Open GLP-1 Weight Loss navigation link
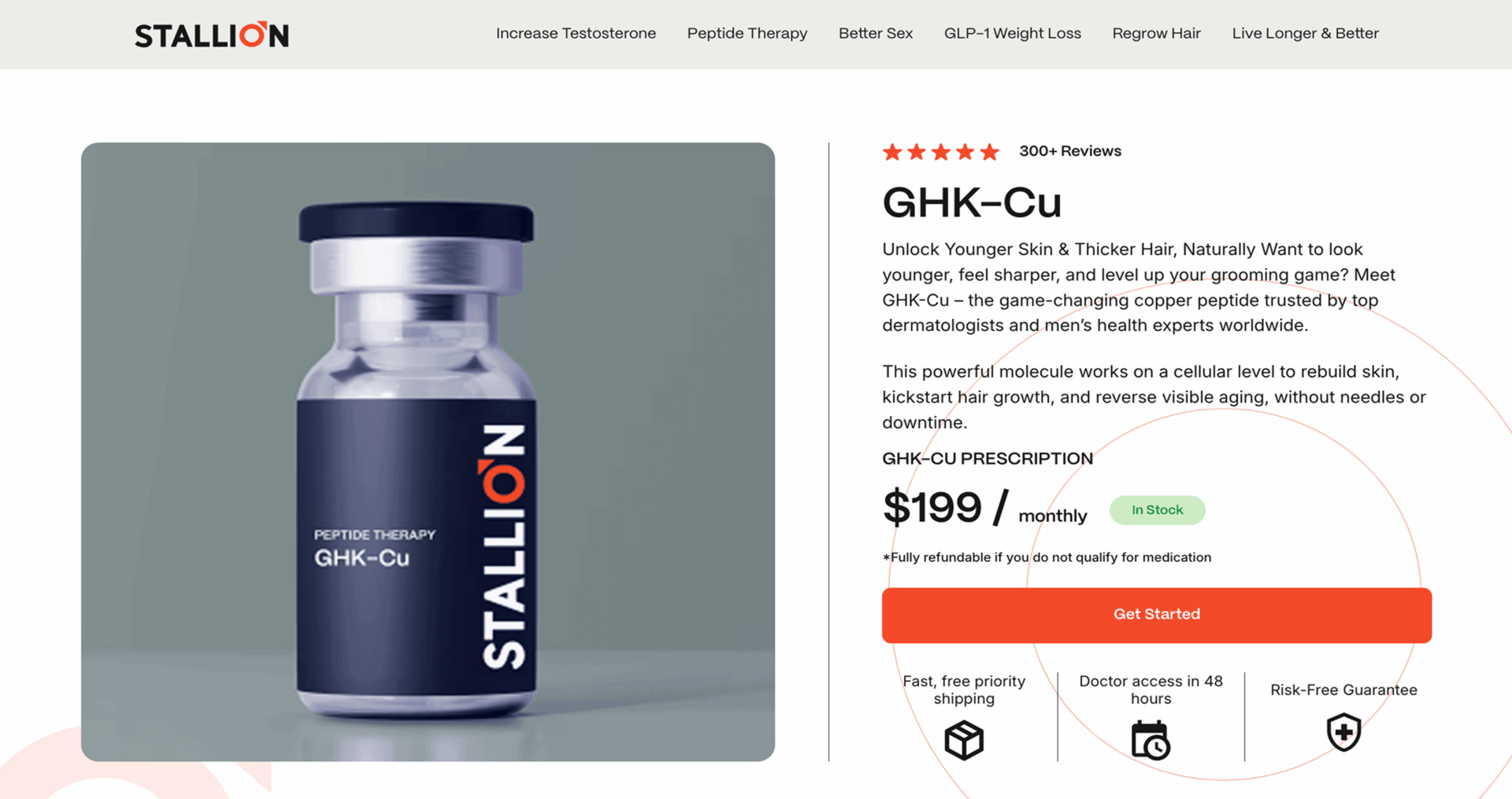Viewport: 1512px width, 799px height. 1013,33
